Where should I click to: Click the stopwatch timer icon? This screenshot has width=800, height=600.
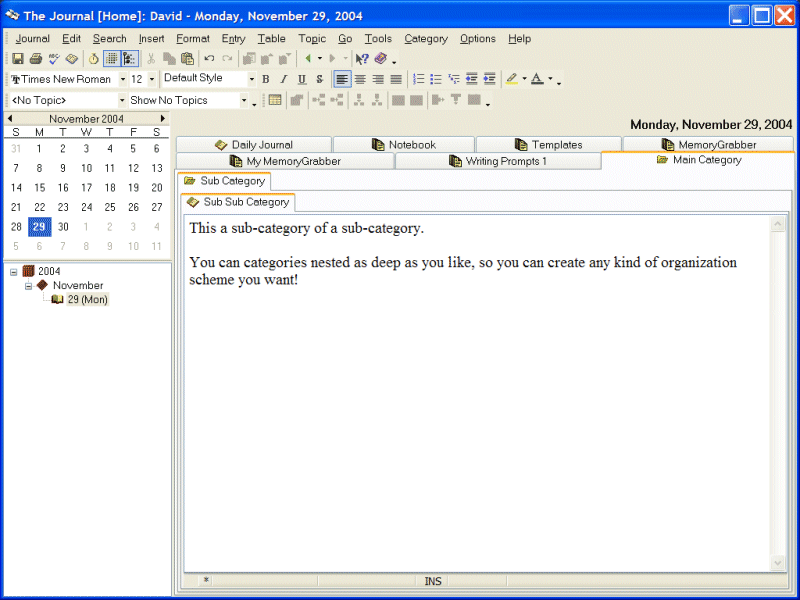click(94, 59)
